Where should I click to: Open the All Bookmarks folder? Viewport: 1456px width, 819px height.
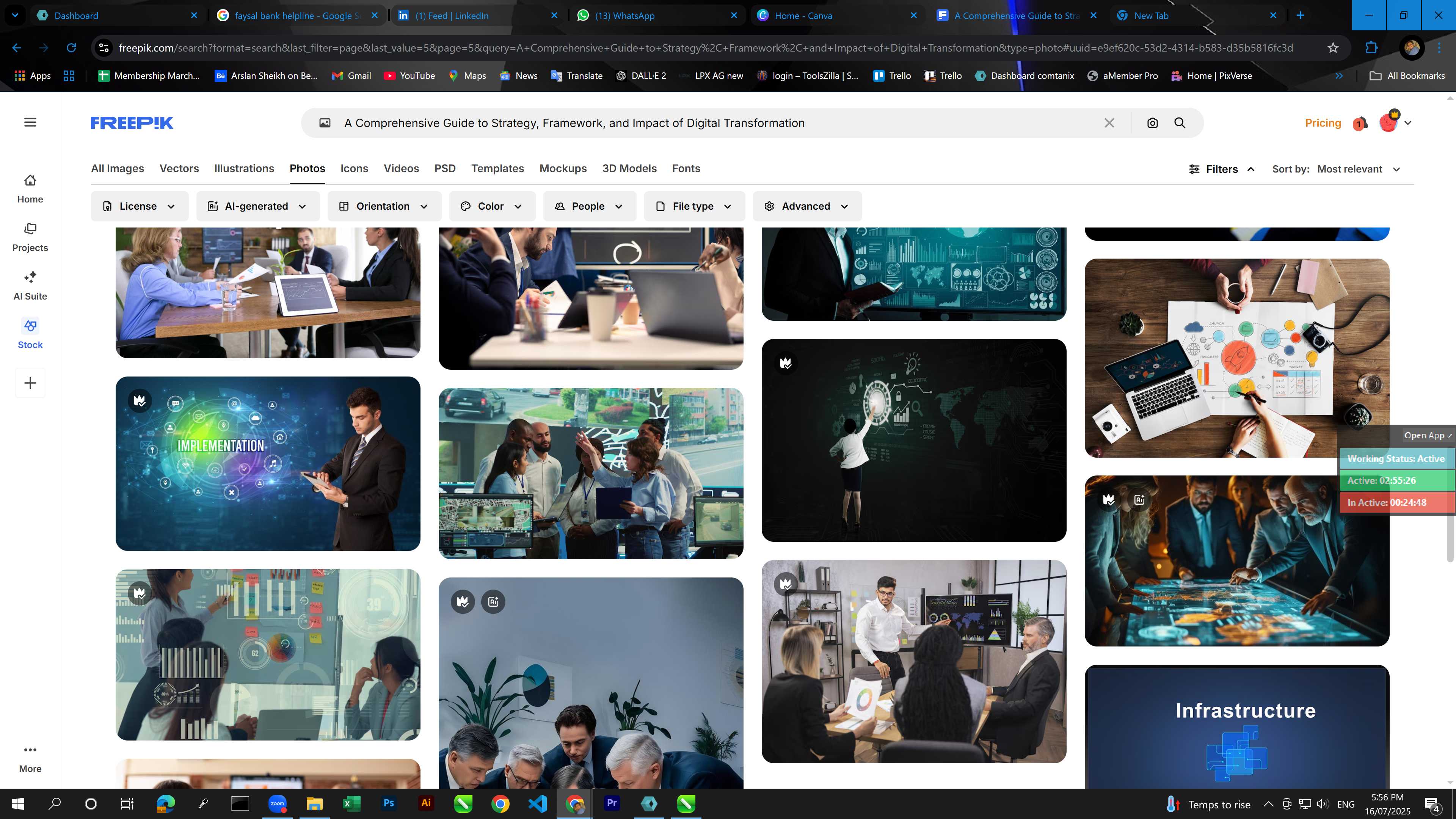click(1407, 76)
